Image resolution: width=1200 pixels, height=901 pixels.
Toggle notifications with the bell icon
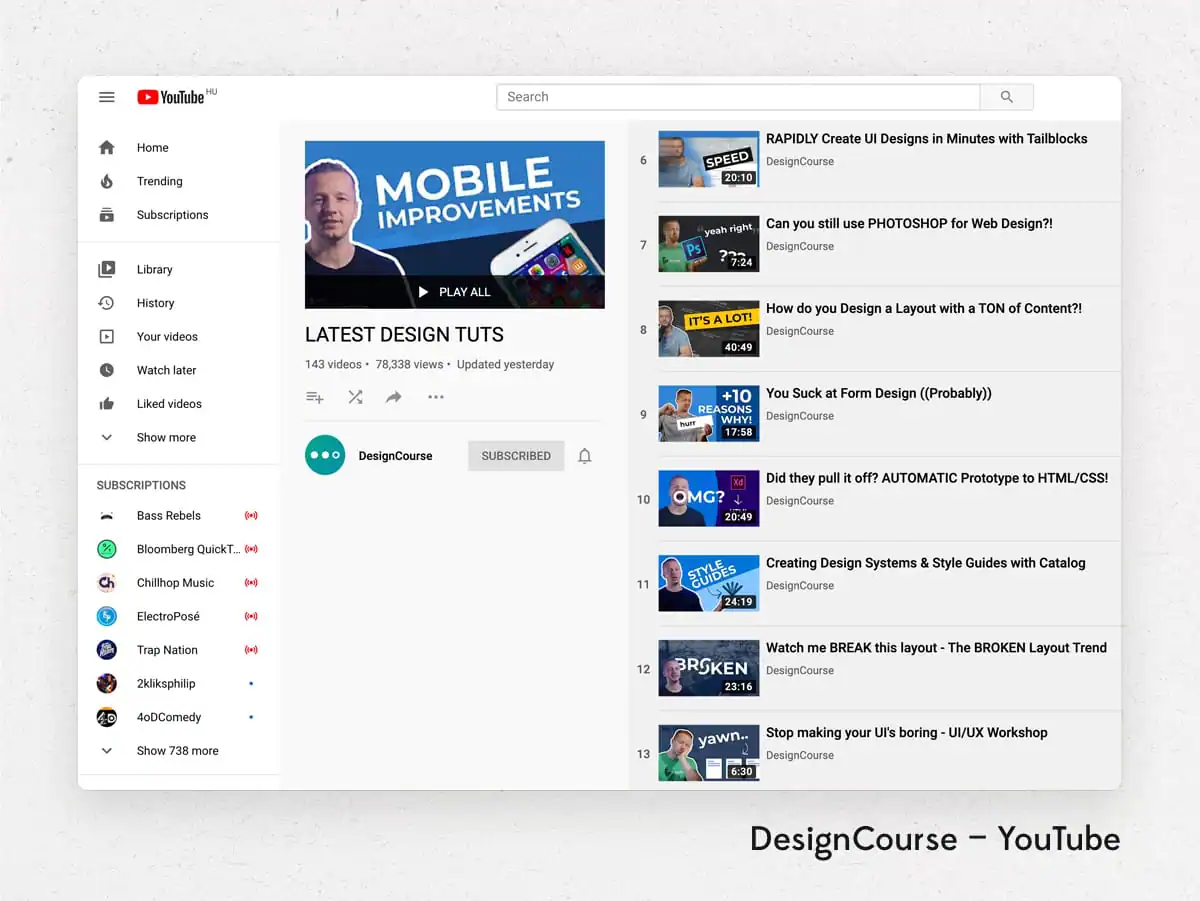(x=585, y=455)
